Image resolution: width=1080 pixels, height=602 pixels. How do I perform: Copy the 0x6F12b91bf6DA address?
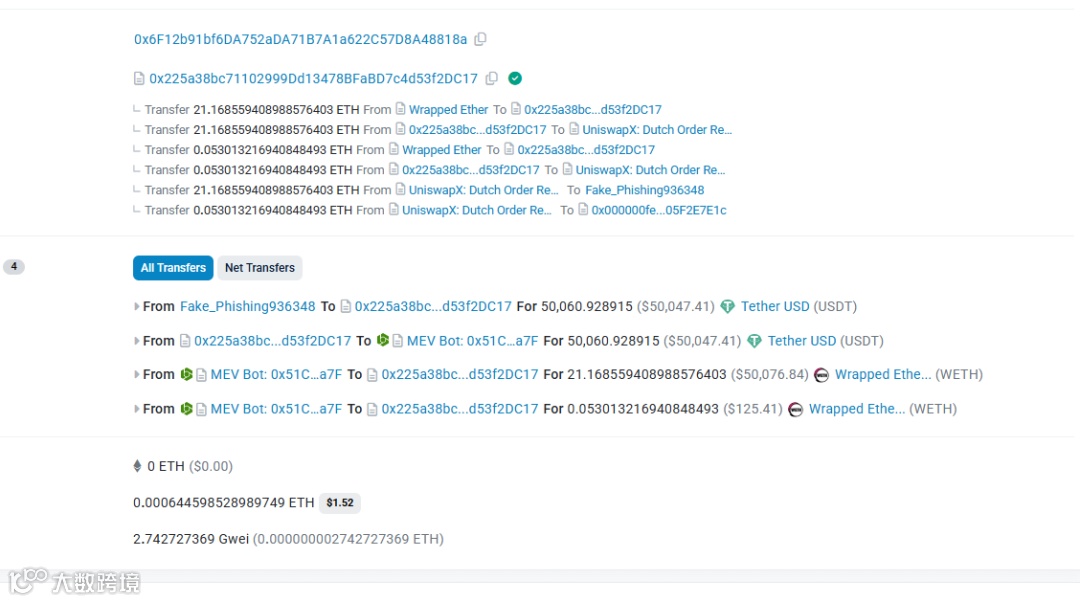[481, 39]
